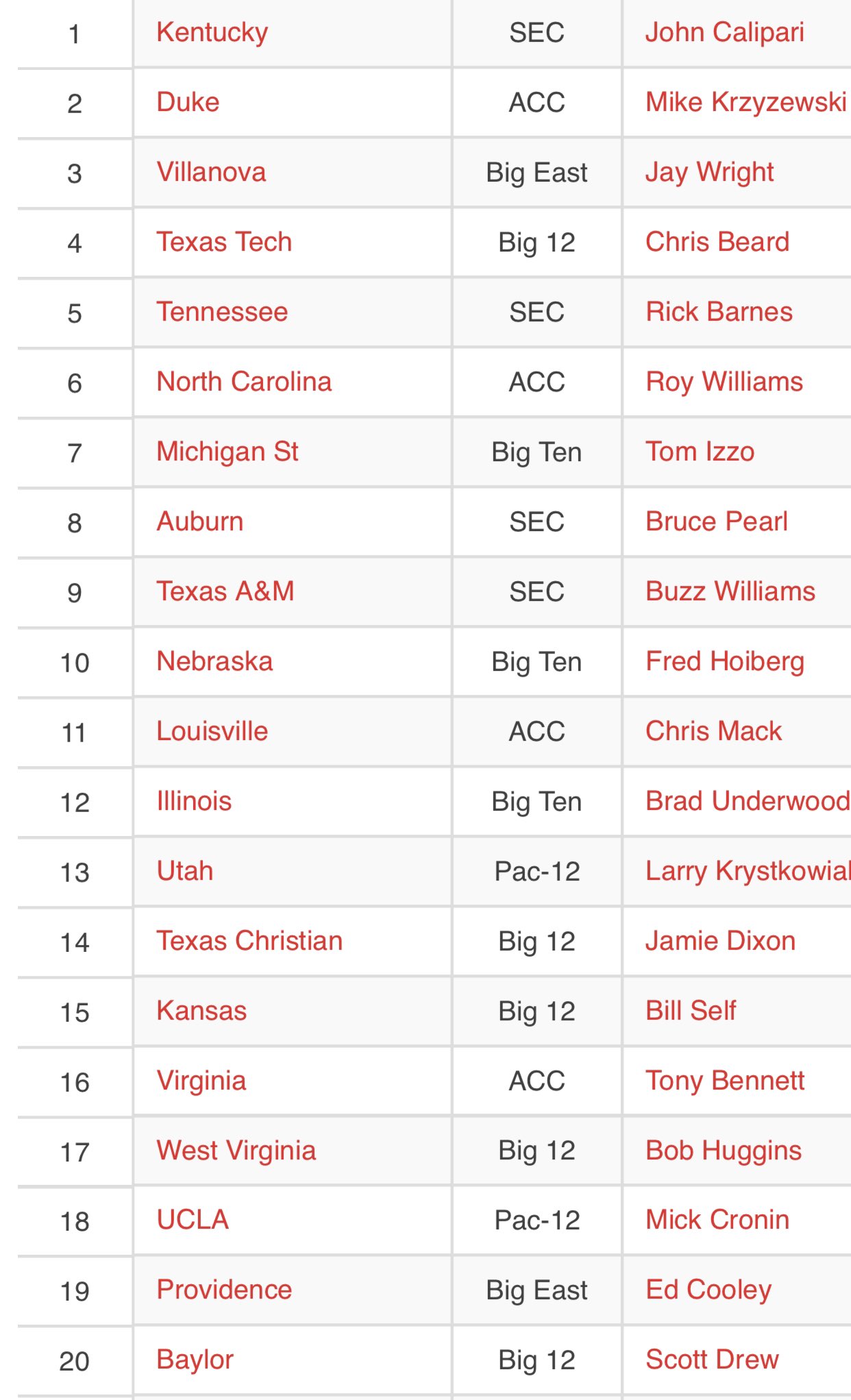The width and height of the screenshot is (851, 1400).
Task: Open the Auburn team link
Action: (200, 521)
